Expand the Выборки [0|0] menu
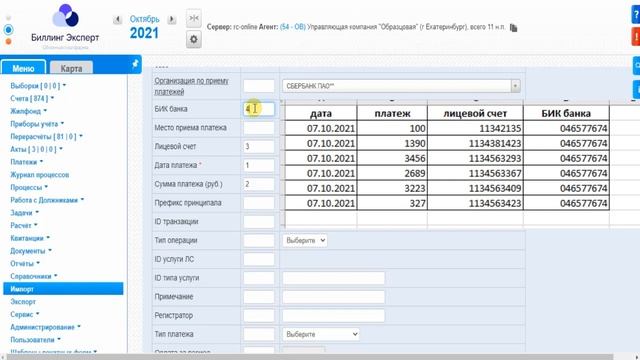This screenshot has width=640, height=360. tap(38, 86)
